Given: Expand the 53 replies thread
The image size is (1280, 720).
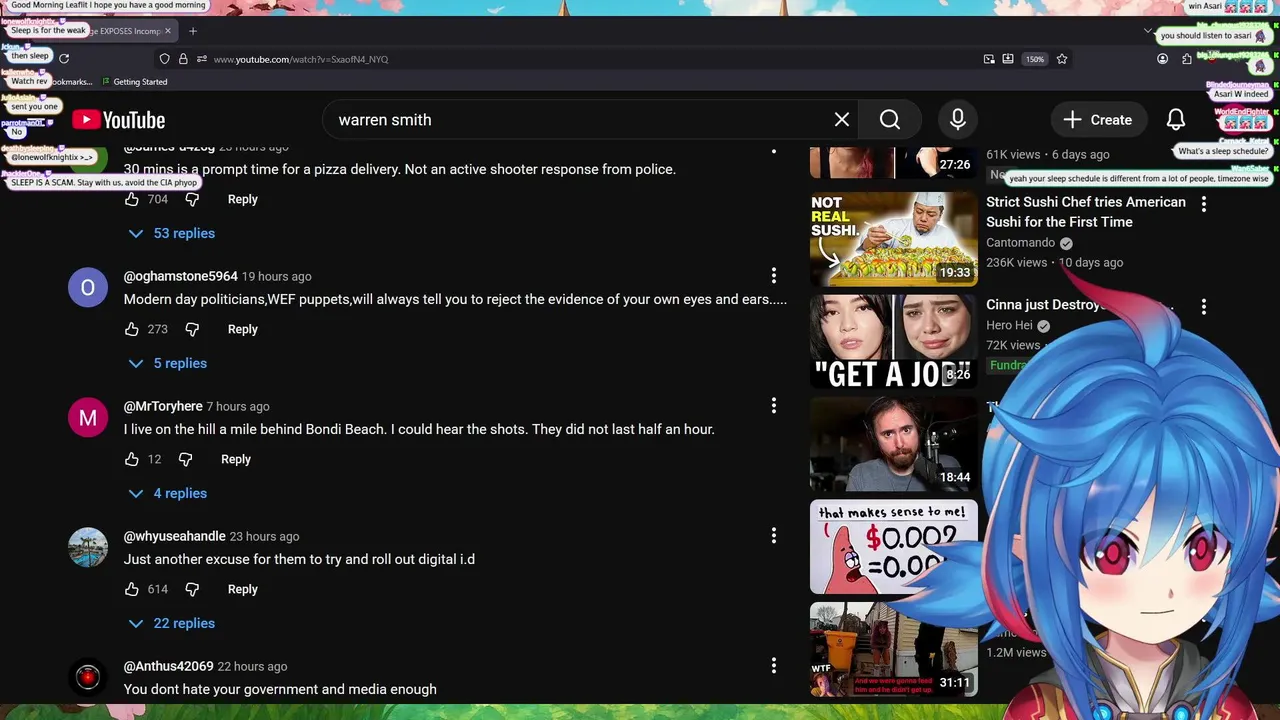Looking at the screenshot, I should tap(171, 233).
